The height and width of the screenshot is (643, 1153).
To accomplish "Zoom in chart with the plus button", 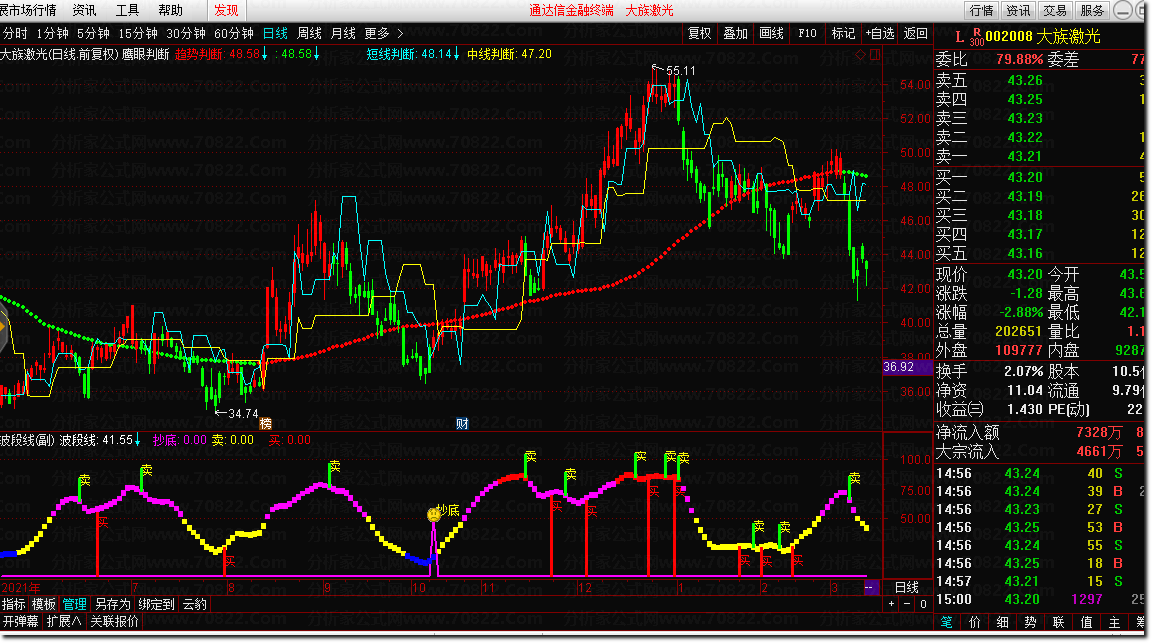I will point(891,604).
